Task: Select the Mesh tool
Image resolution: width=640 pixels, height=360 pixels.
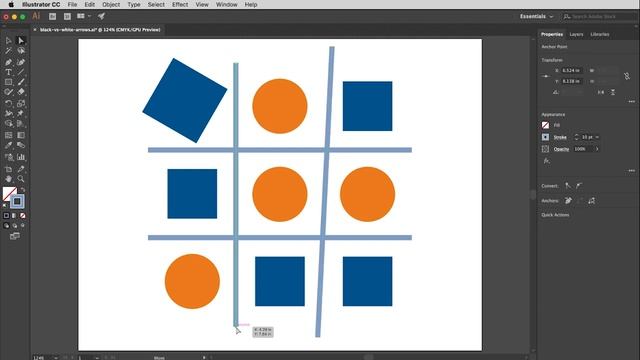Action: (x=9, y=135)
